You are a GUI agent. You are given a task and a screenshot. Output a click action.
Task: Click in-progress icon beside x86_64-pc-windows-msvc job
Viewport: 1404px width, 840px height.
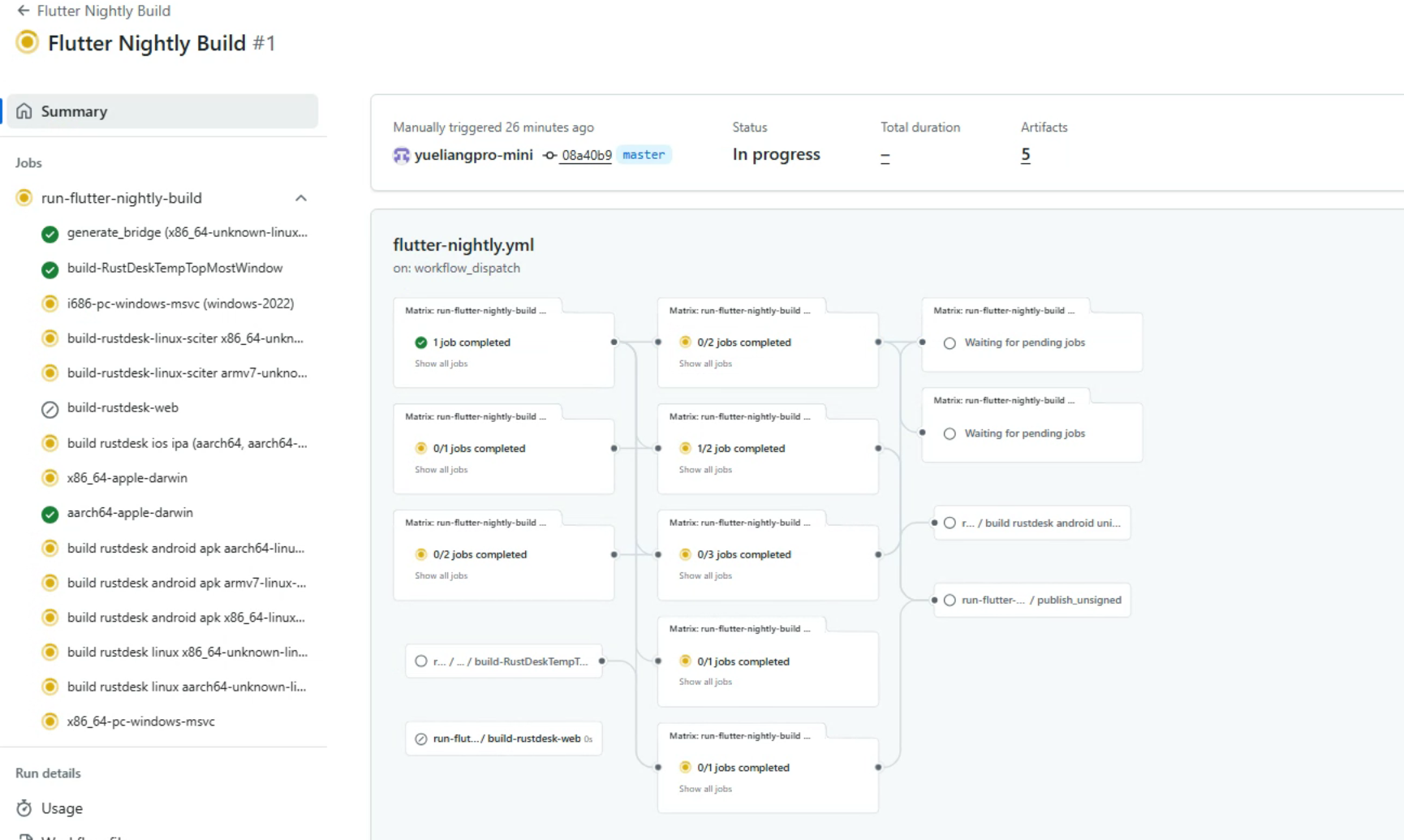click(x=50, y=722)
